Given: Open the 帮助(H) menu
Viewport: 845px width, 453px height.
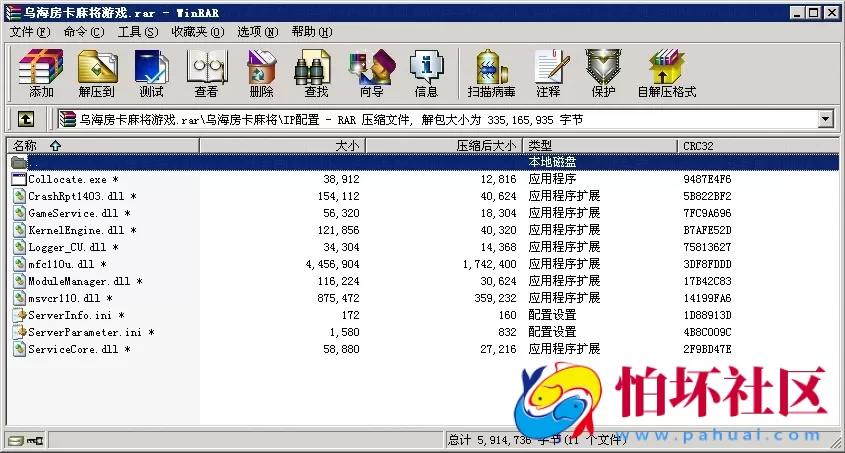Looking at the screenshot, I should (312, 32).
